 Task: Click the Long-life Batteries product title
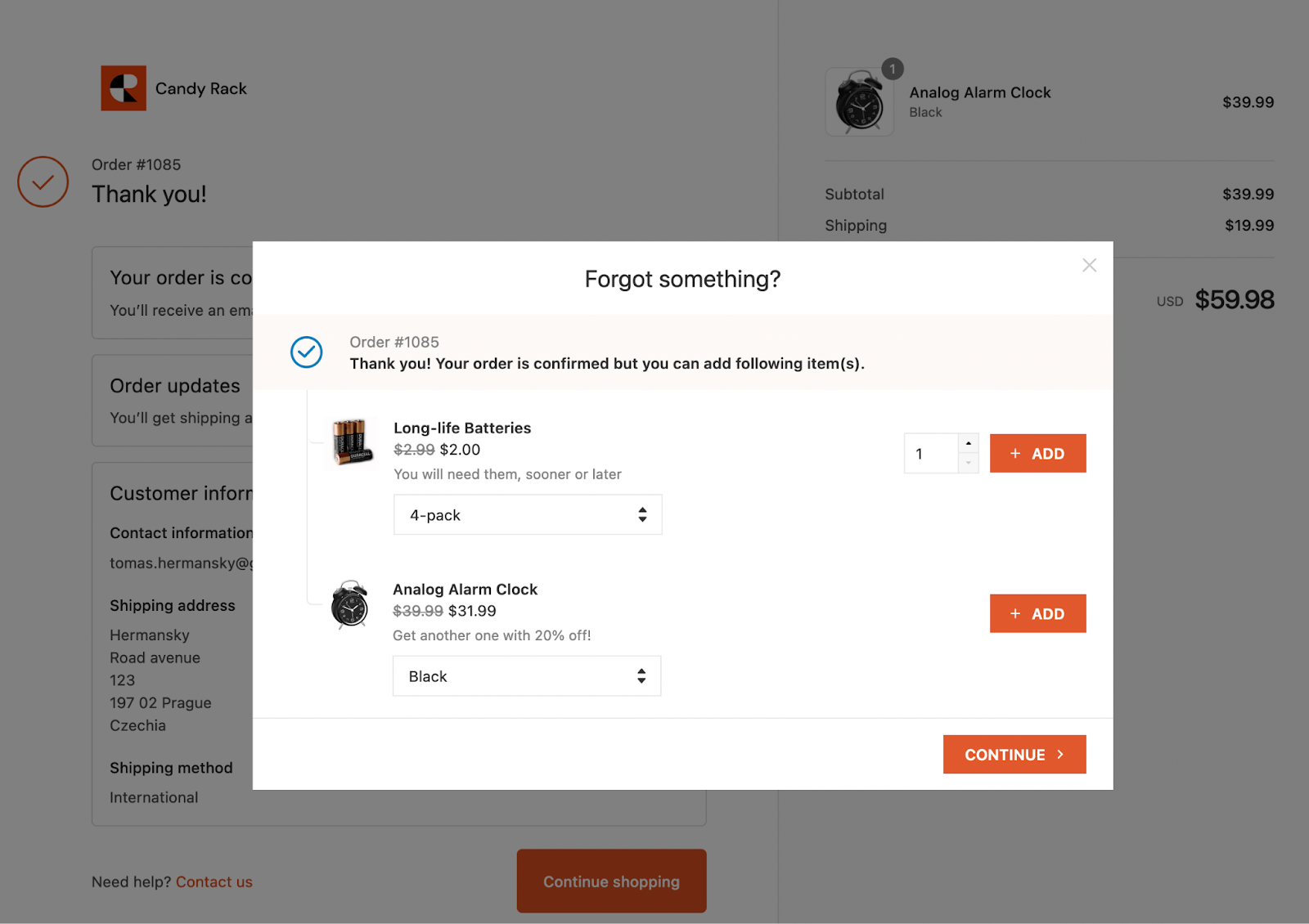(x=462, y=428)
